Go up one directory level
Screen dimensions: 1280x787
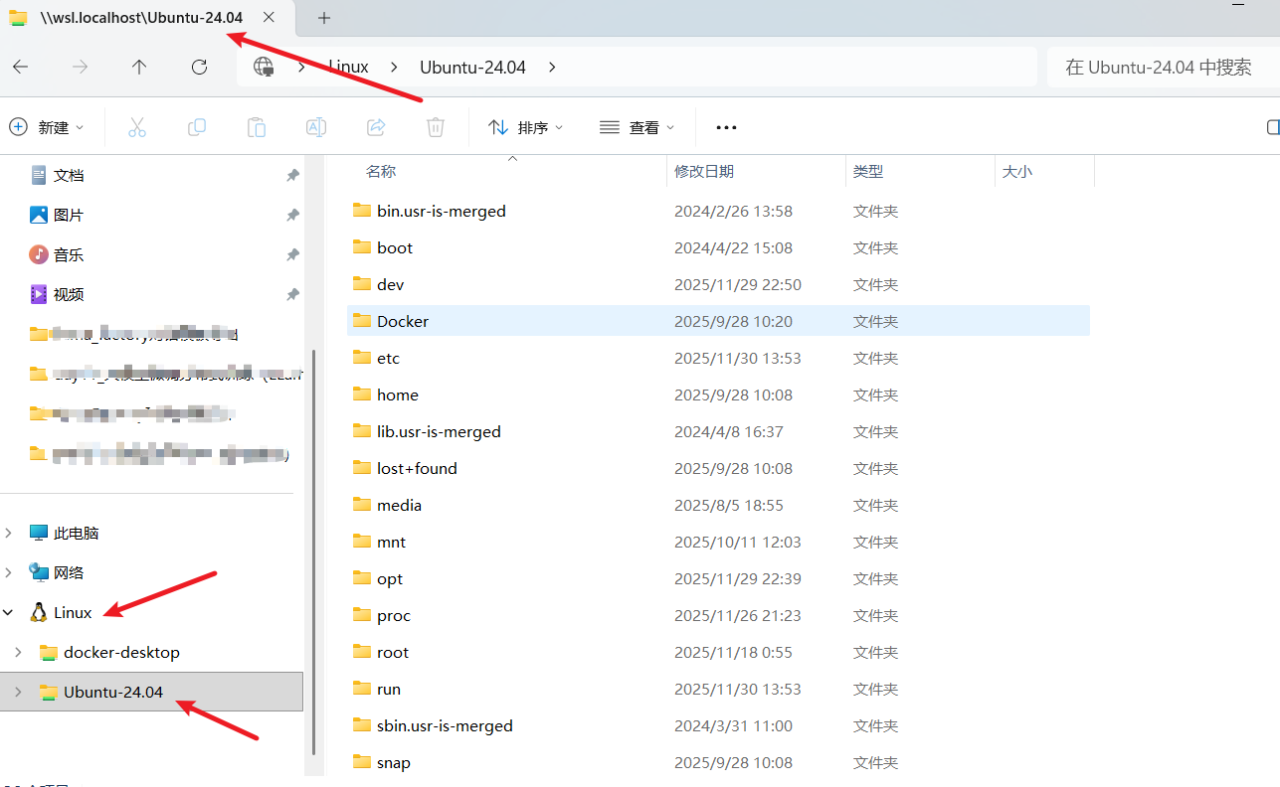(139, 67)
